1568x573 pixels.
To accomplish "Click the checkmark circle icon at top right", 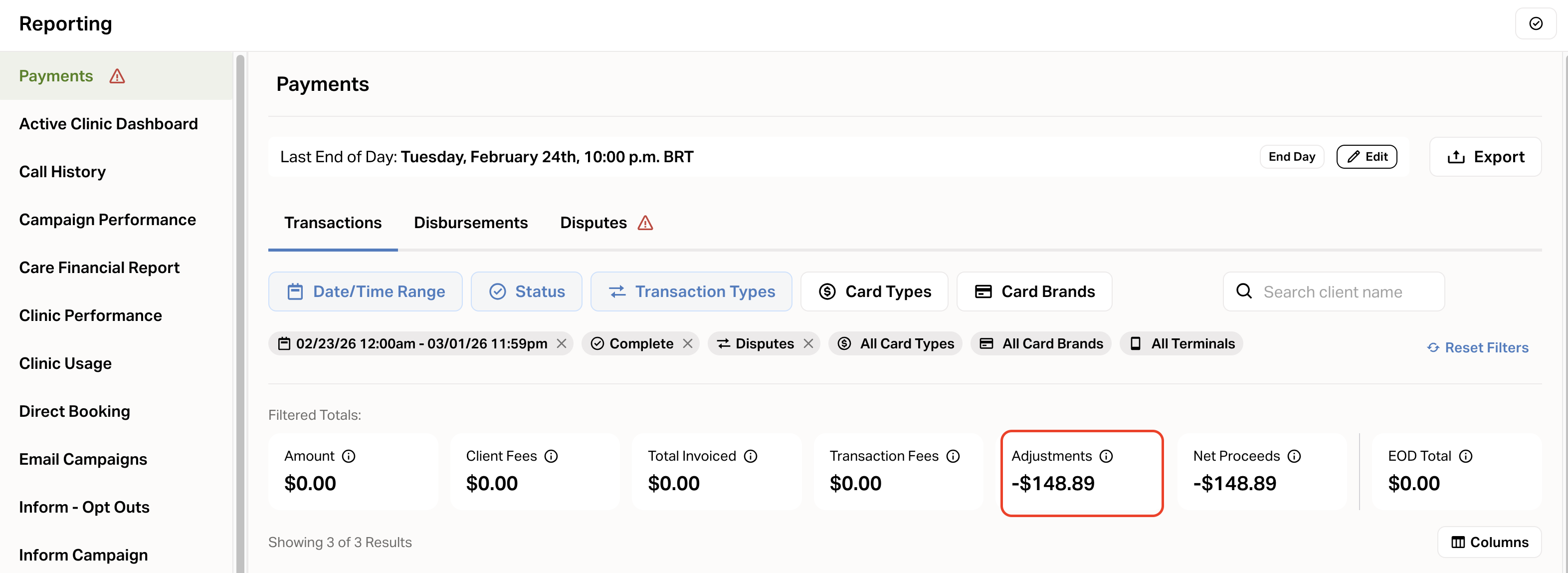I will [x=1535, y=24].
